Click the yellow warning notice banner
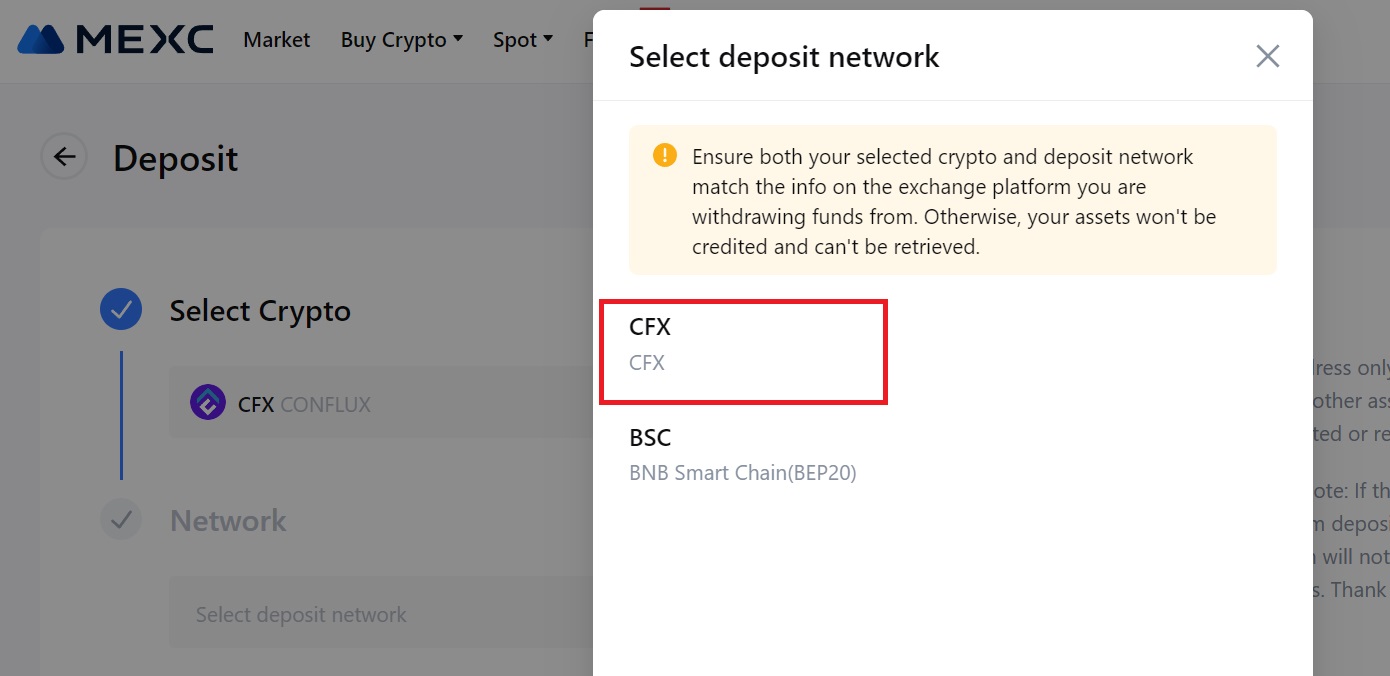The height and width of the screenshot is (676, 1390). (952, 199)
